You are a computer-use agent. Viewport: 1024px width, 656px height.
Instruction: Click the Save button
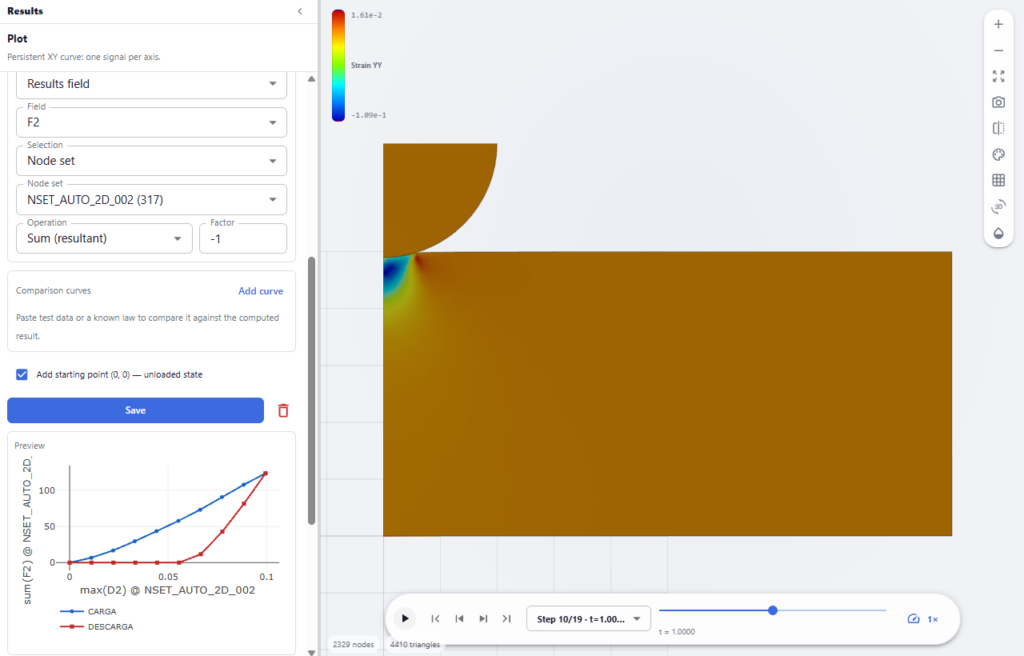(x=135, y=410)
